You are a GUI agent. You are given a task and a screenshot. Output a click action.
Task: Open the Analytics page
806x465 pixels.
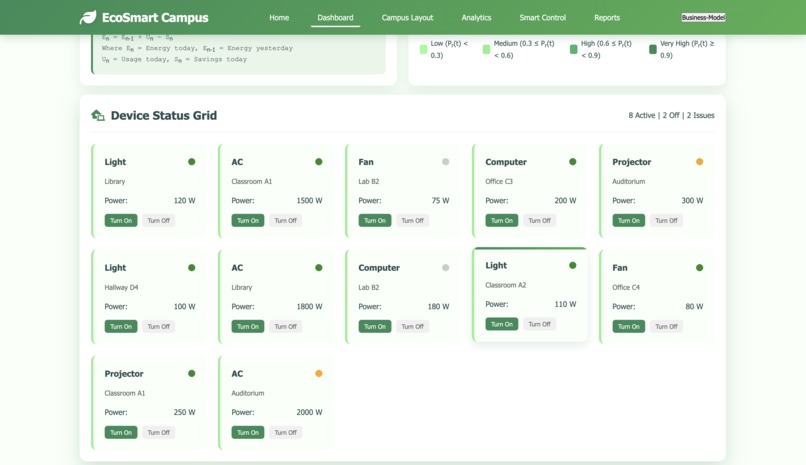coord(476,17)
